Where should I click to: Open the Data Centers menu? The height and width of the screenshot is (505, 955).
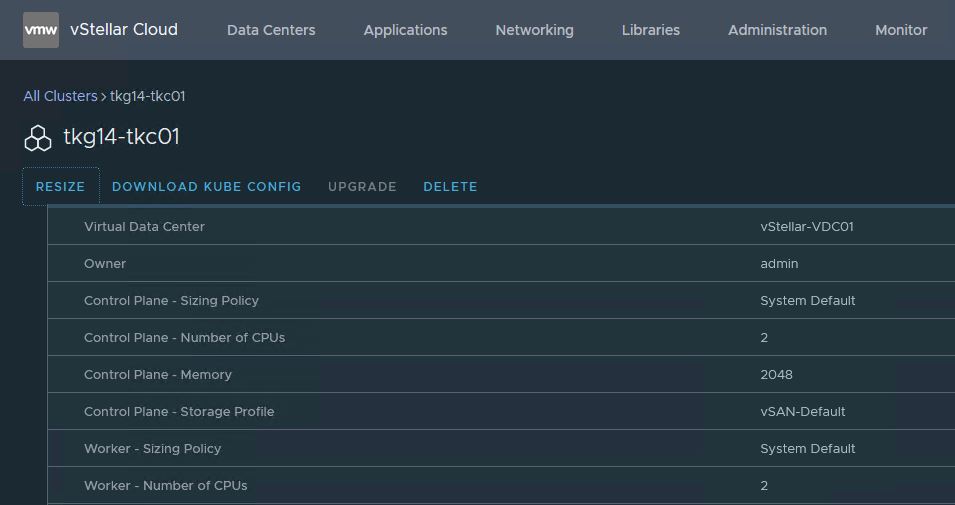click(271, 30)
